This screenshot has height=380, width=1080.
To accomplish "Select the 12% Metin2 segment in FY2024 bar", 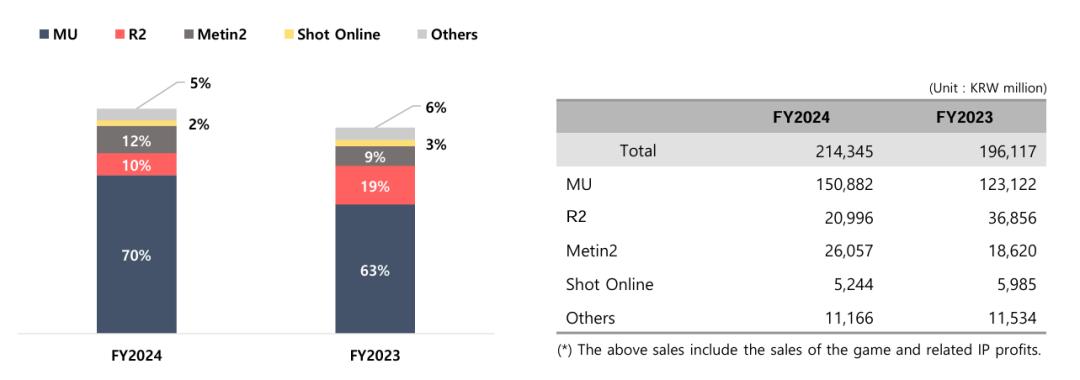I will (x=136, y=140).
